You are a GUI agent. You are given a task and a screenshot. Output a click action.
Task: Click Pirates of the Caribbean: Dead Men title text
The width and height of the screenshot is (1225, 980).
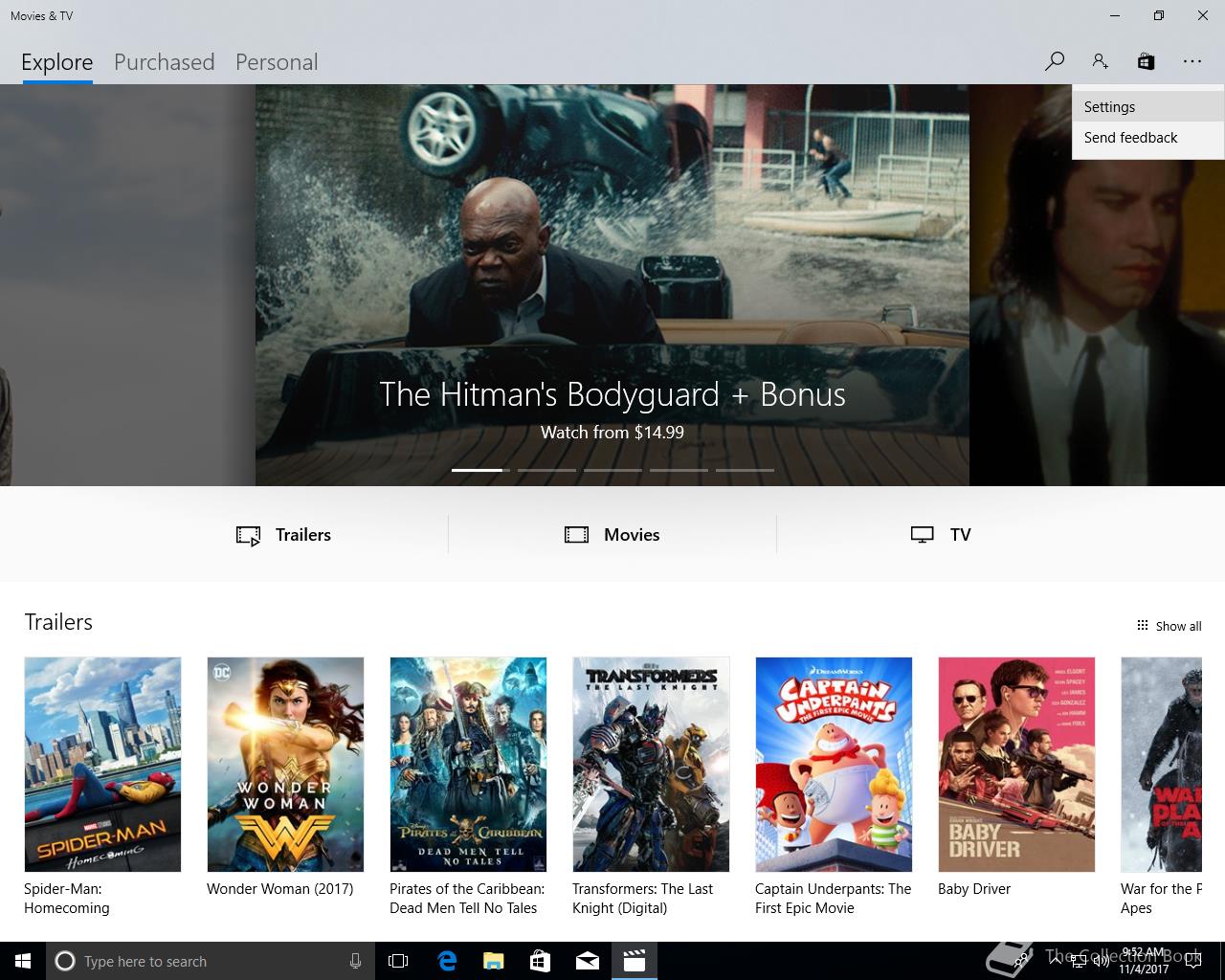pos(467,899)
